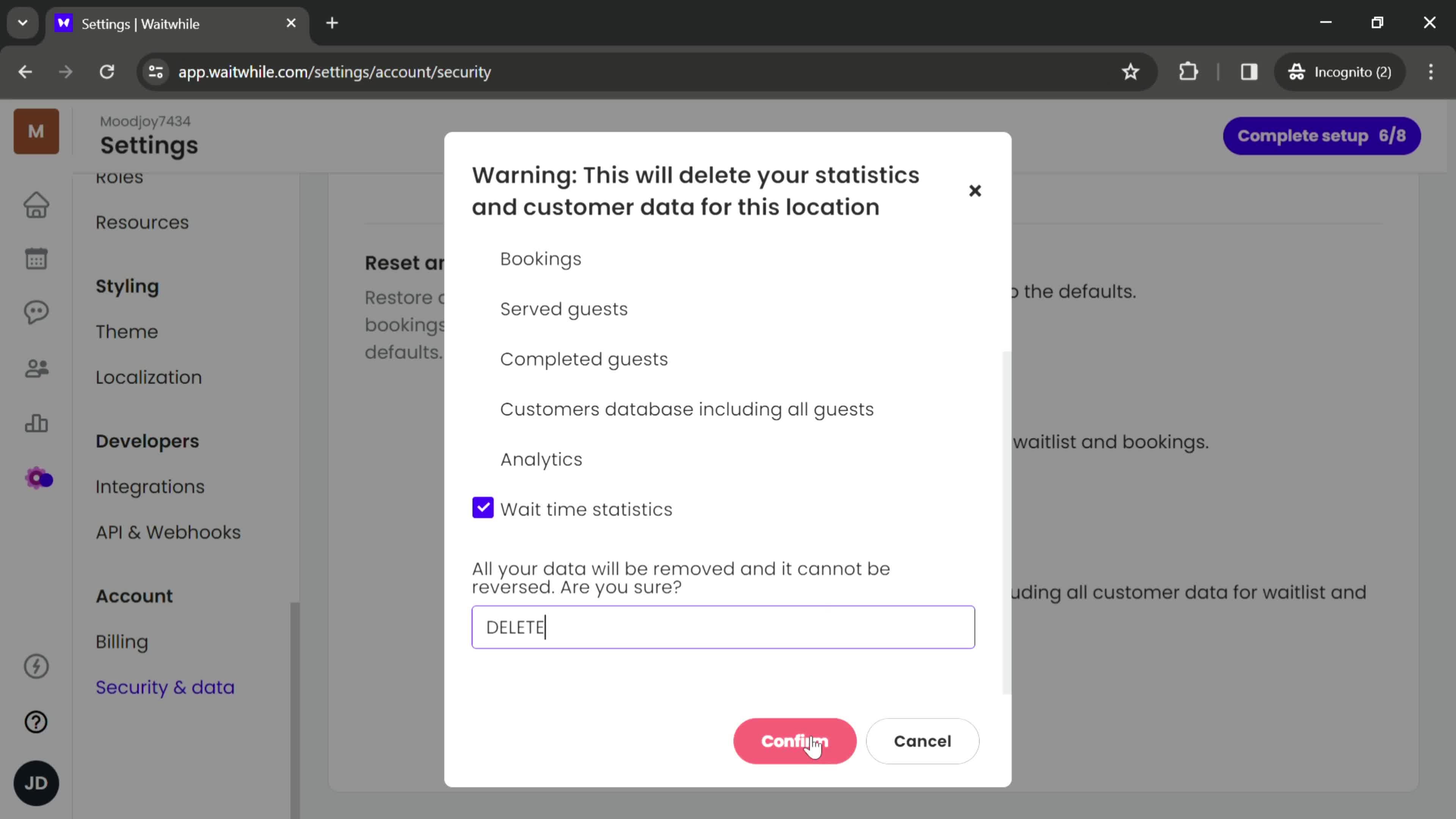Screen dimensions: 1456x819
Task: Click the Moodjoy7434 location name
Action: 145,121
